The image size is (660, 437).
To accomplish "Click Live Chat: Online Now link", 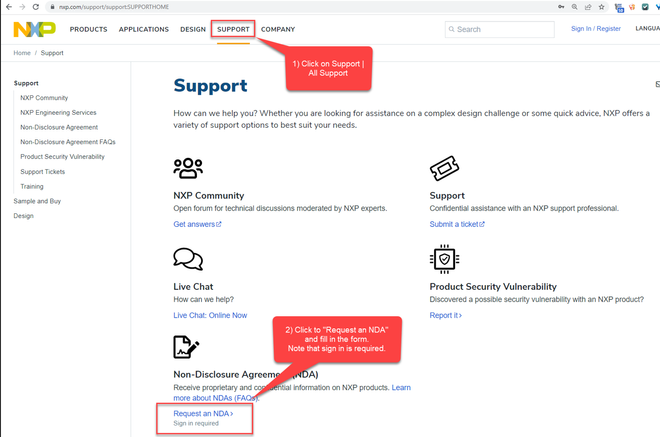I will pyautogui.click(x=210, y=315).
